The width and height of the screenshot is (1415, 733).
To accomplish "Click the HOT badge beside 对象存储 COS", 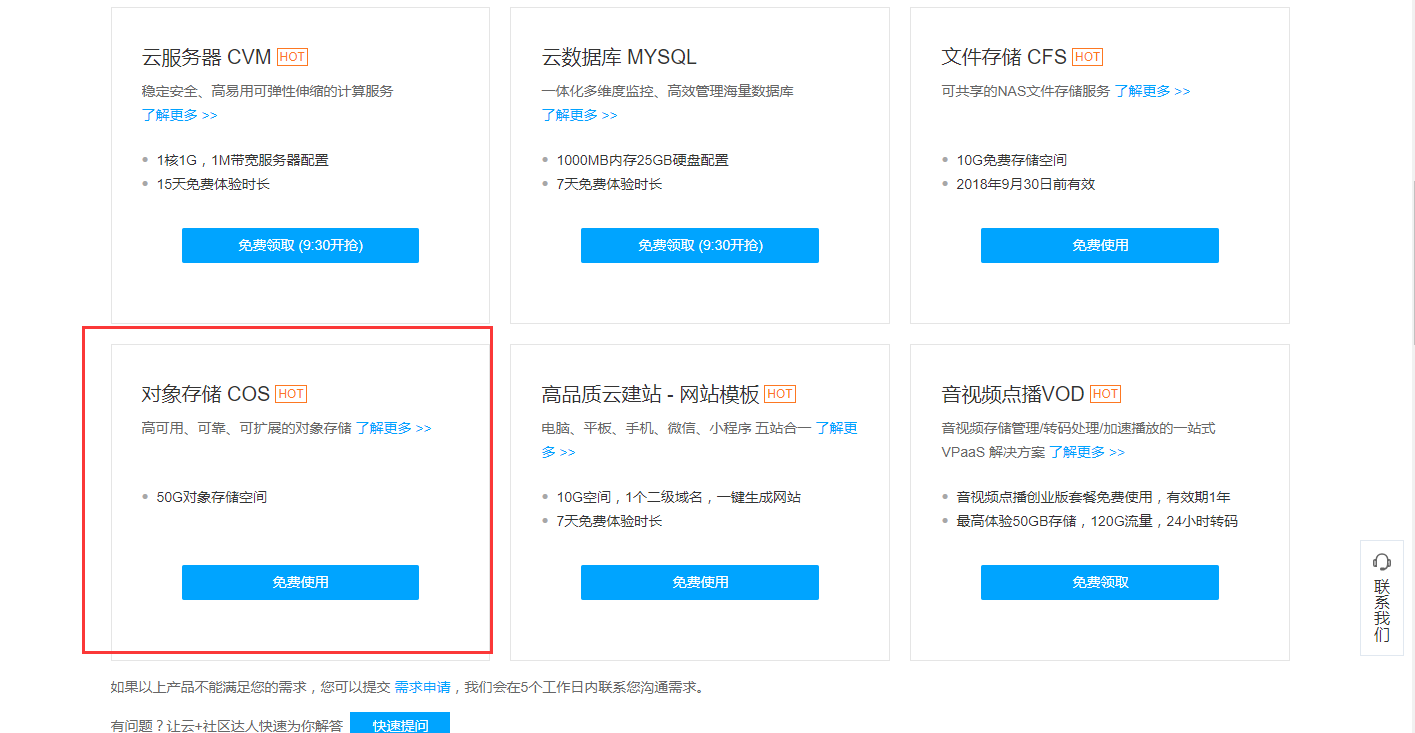I will click(291, 394).
